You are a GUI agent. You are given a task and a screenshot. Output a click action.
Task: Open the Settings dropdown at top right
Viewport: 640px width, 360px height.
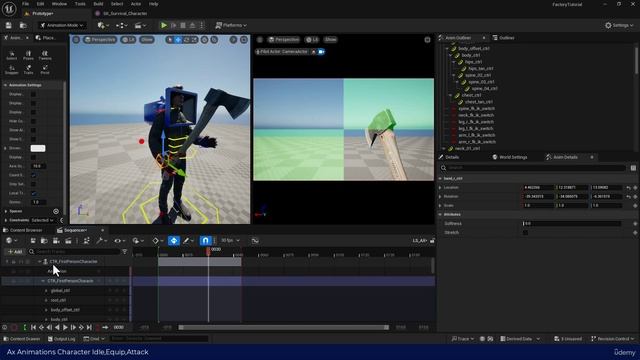(619, 25)
